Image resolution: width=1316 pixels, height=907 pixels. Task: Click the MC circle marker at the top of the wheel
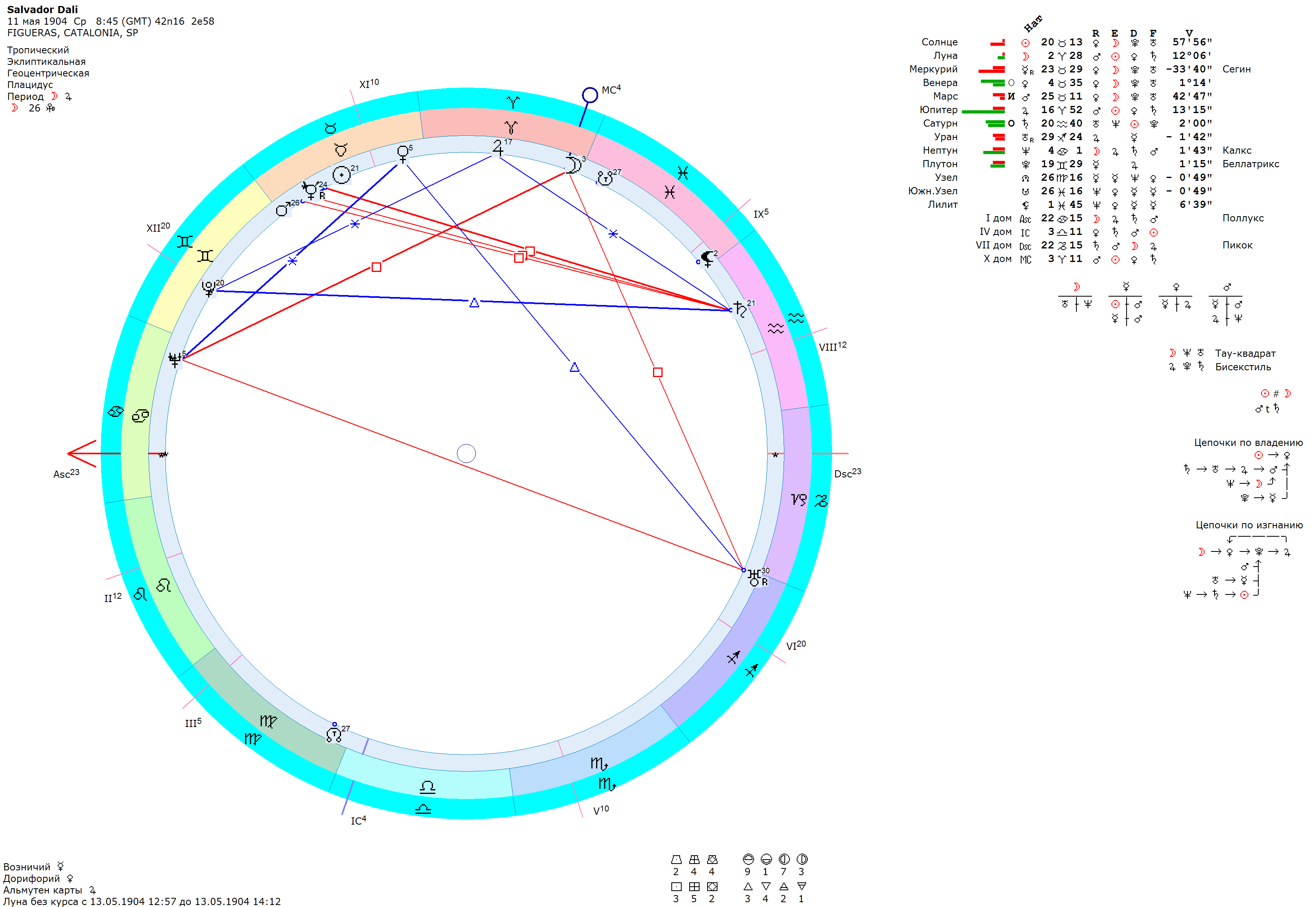pyautogui.click(x=590, y=95)
